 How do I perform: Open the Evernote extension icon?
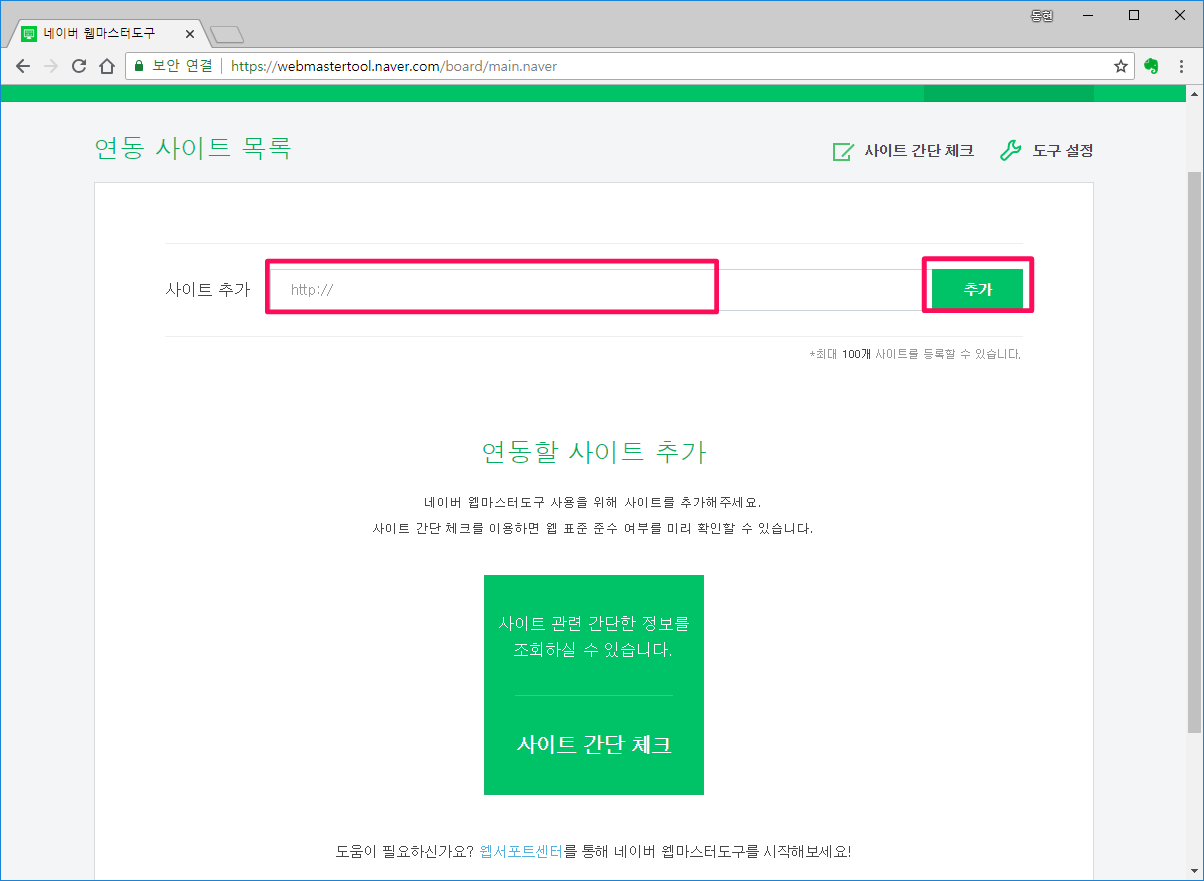pyautogui.click(x=1152, y=67)
